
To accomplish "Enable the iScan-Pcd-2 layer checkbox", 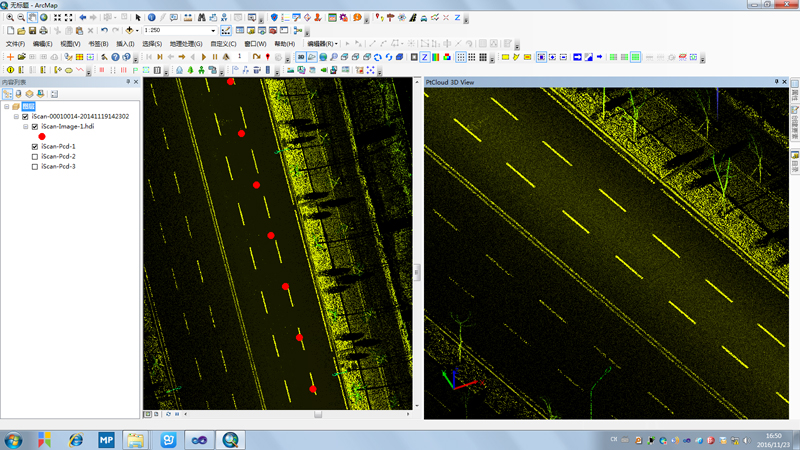I will coord(35,157).
